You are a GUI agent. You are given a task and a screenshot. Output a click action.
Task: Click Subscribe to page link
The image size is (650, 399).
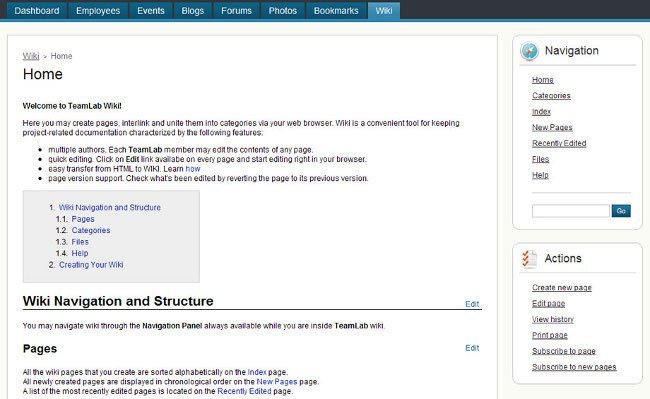(x=564, y=351)
